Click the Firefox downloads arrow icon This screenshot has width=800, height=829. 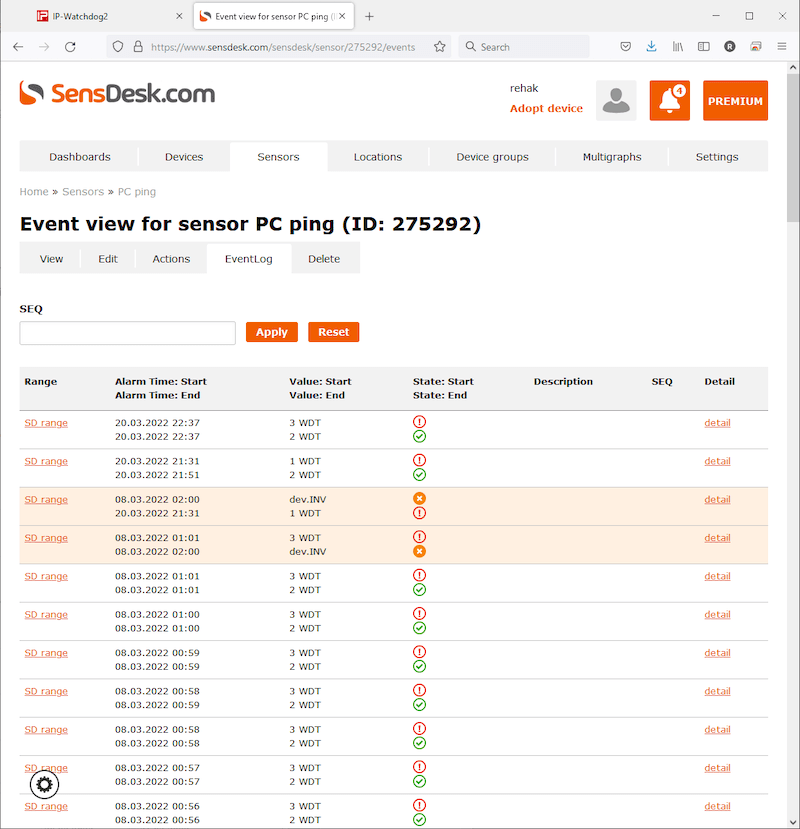tap(651, 46)
